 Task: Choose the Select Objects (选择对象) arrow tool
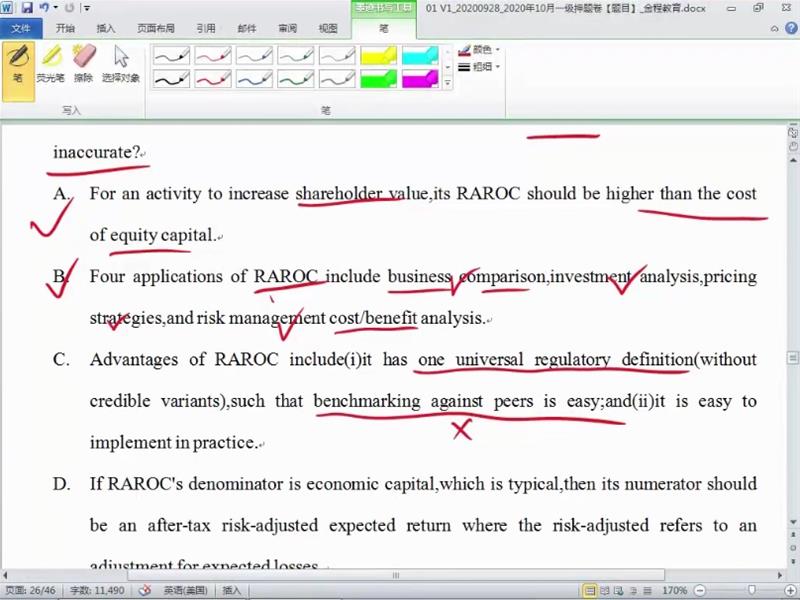click(x=121, y=65)
